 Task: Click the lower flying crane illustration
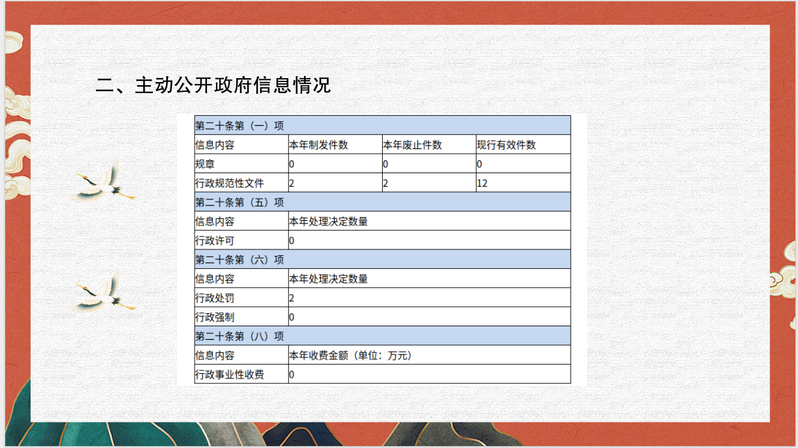coord(102,291)
